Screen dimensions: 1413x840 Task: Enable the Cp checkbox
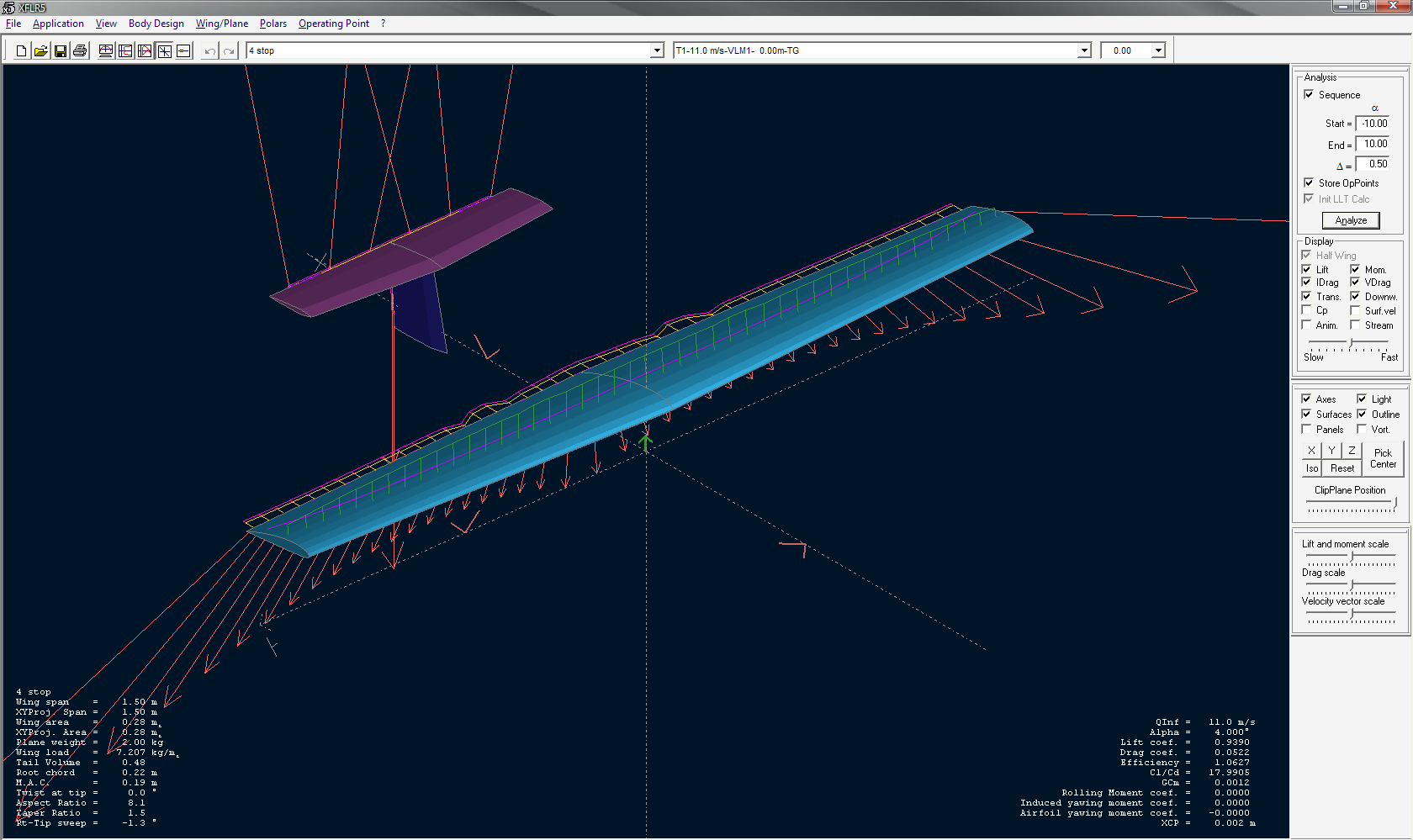pos(1306,310)
